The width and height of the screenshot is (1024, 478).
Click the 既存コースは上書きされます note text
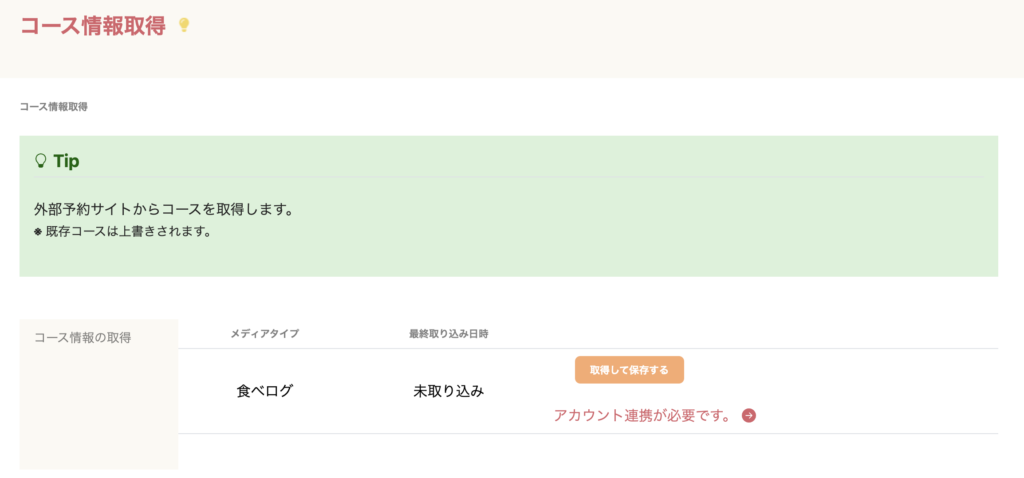tap(128, 232)
